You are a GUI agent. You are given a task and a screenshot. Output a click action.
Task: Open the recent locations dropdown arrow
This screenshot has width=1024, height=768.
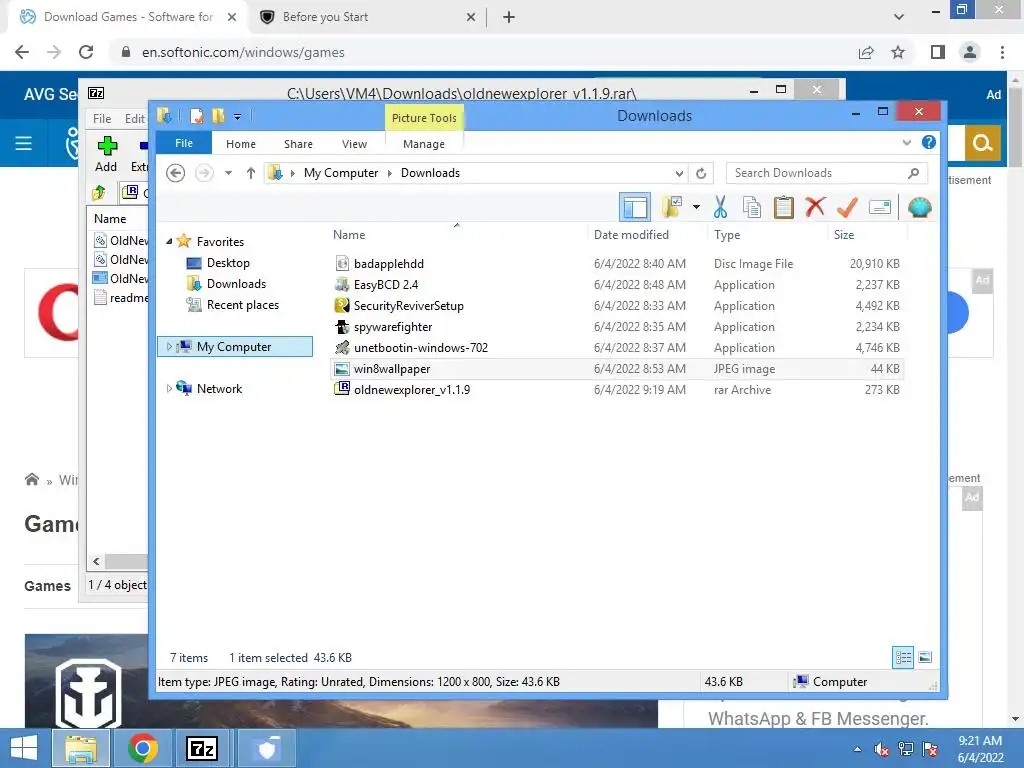pos(228,173)
